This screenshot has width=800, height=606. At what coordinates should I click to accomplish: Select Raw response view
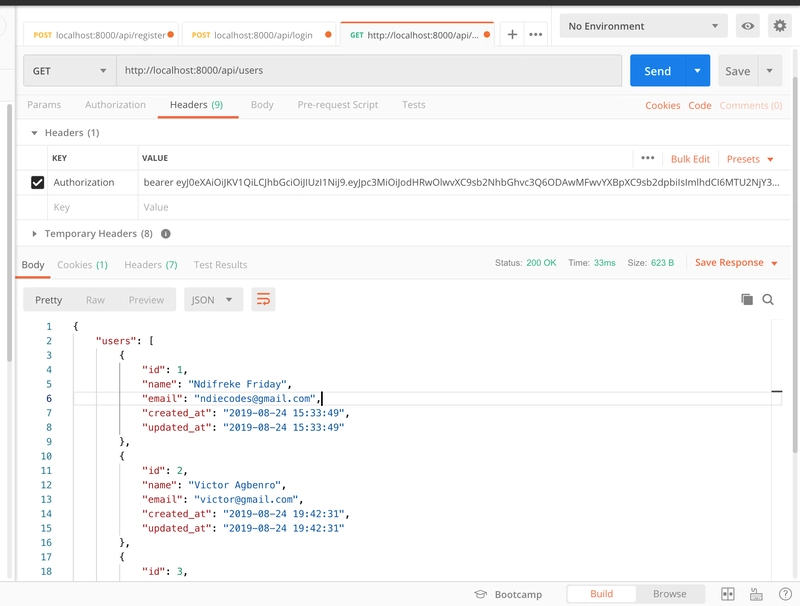pos(95,300)
